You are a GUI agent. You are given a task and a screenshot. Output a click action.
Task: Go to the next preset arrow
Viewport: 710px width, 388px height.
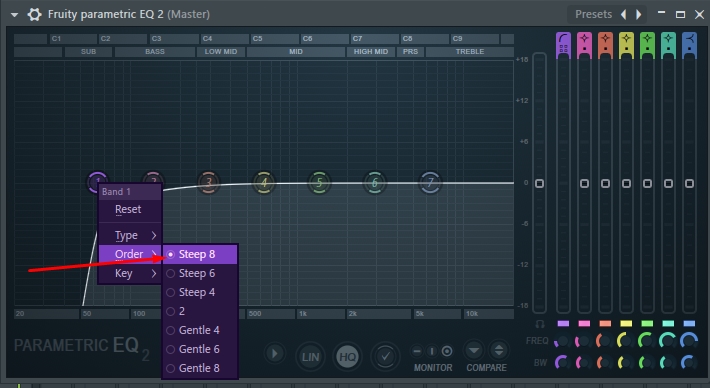pyautogui.click(x=638, y=14)
